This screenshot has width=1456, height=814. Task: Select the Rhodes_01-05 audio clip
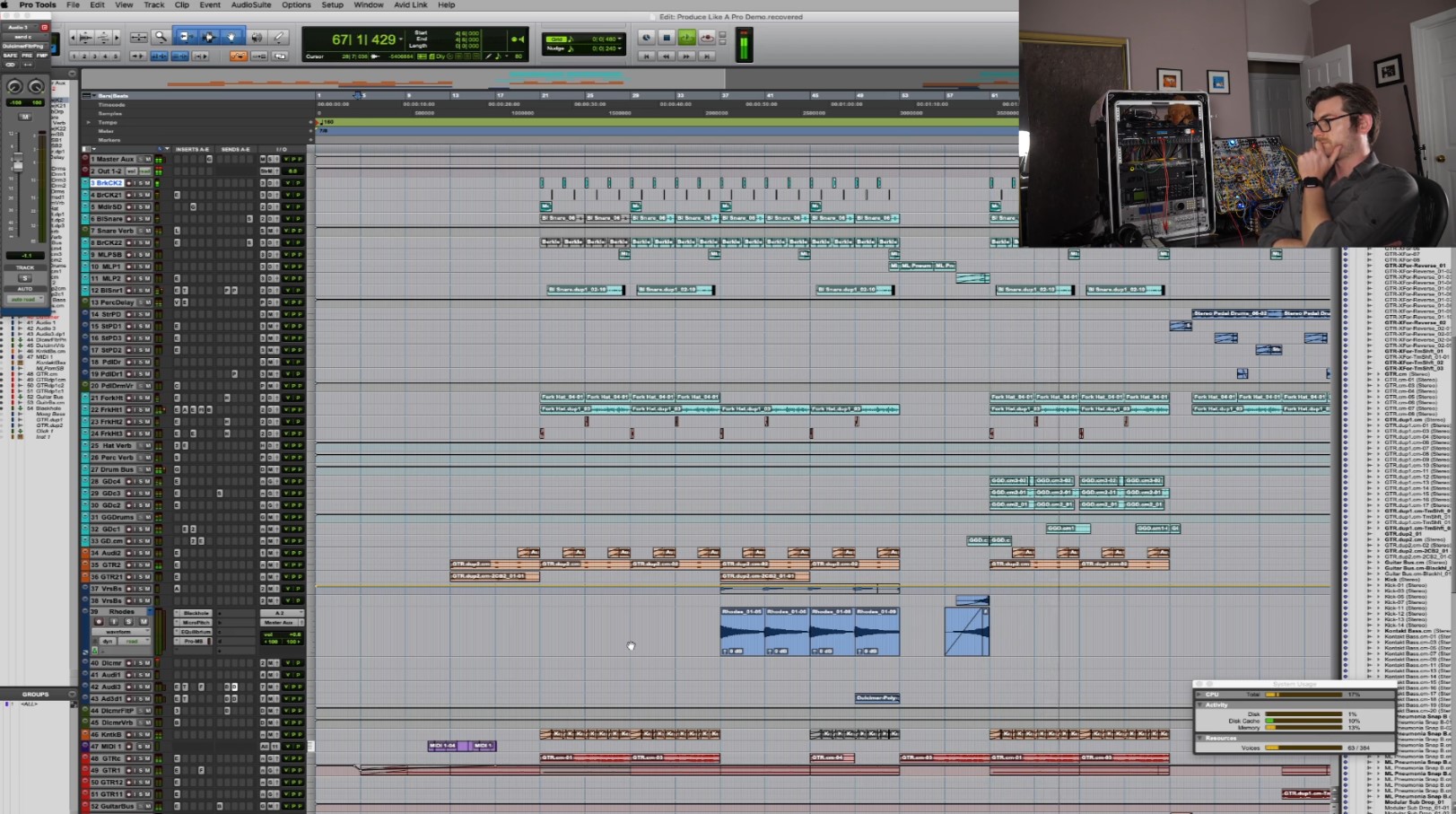pos(743,632)
